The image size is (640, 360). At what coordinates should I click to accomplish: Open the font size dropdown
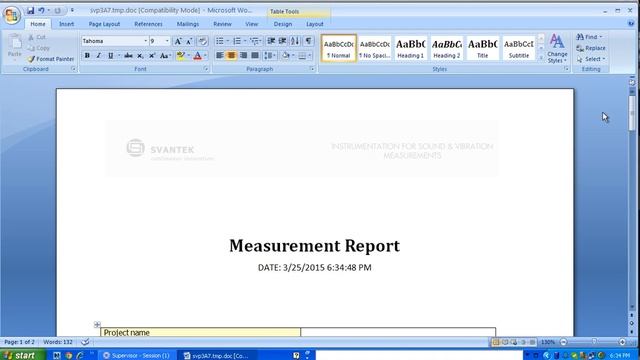167,41
